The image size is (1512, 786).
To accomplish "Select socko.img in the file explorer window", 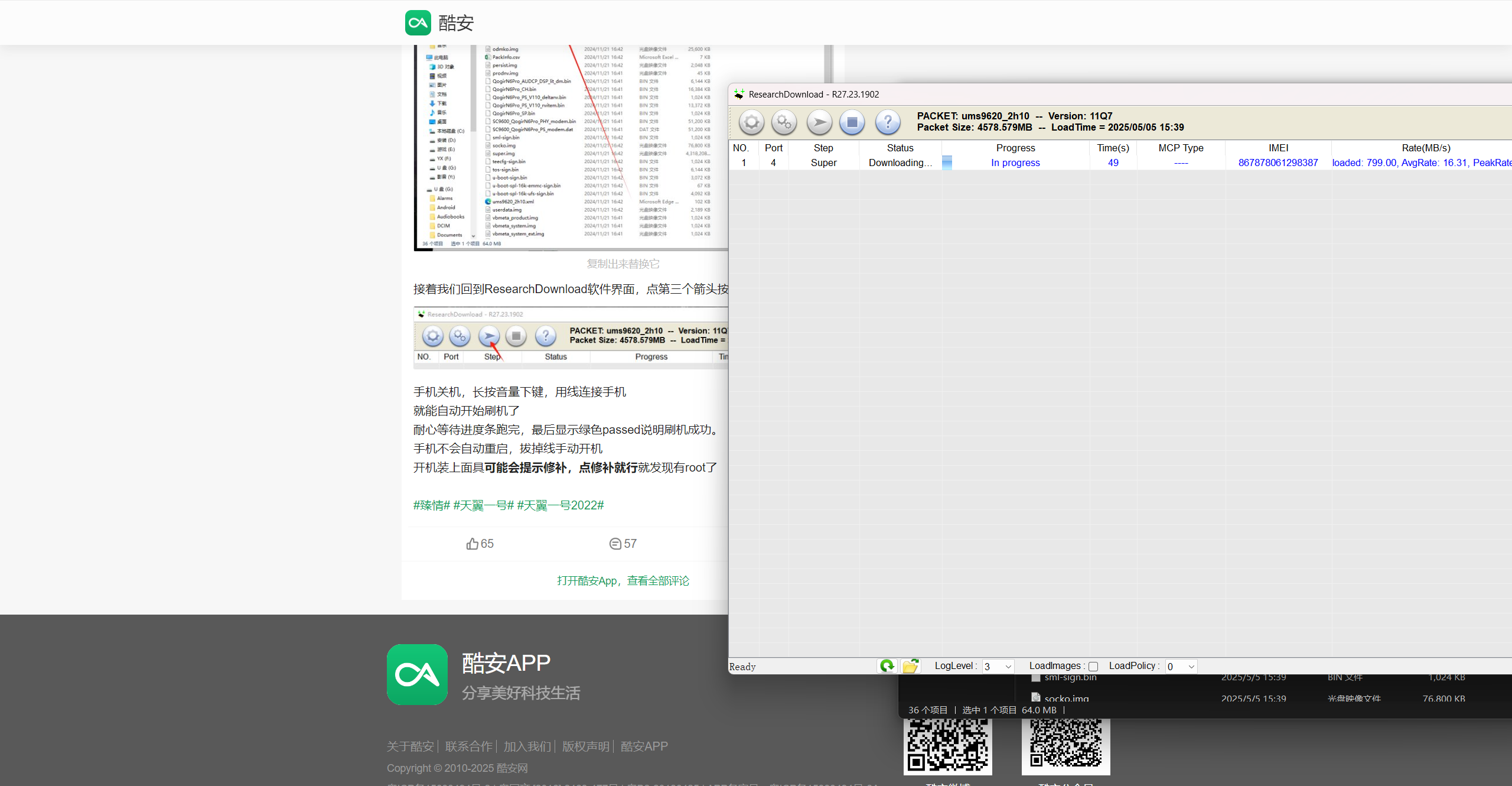I will click(1066, 699).
